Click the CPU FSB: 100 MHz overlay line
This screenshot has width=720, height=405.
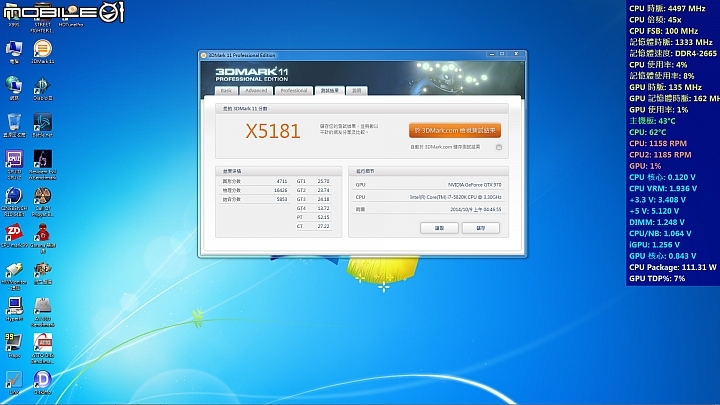pyautogui.click(x=664, y=31)
